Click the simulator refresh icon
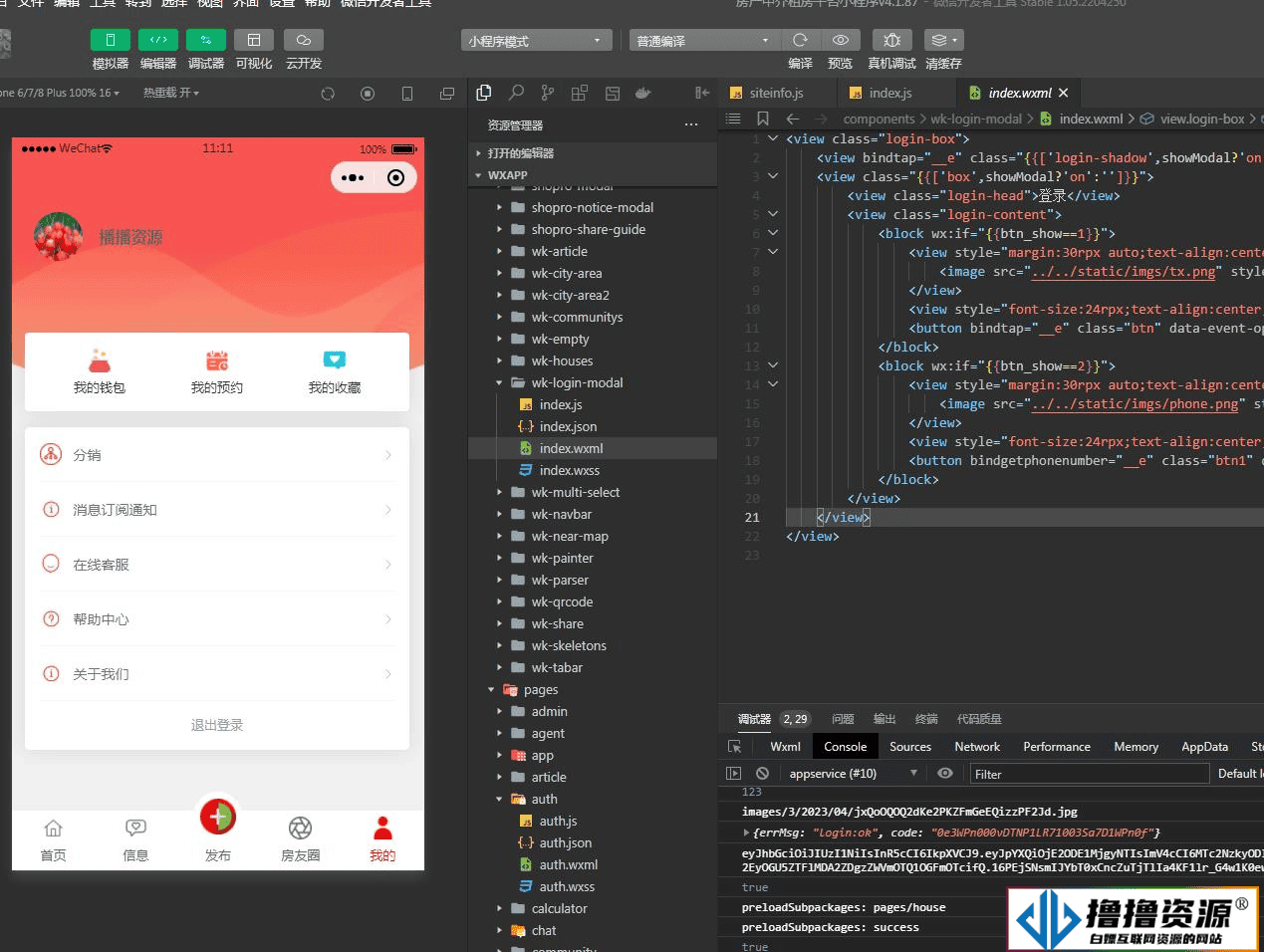Screen dimensions: 1264x952 tap(328, 94)
